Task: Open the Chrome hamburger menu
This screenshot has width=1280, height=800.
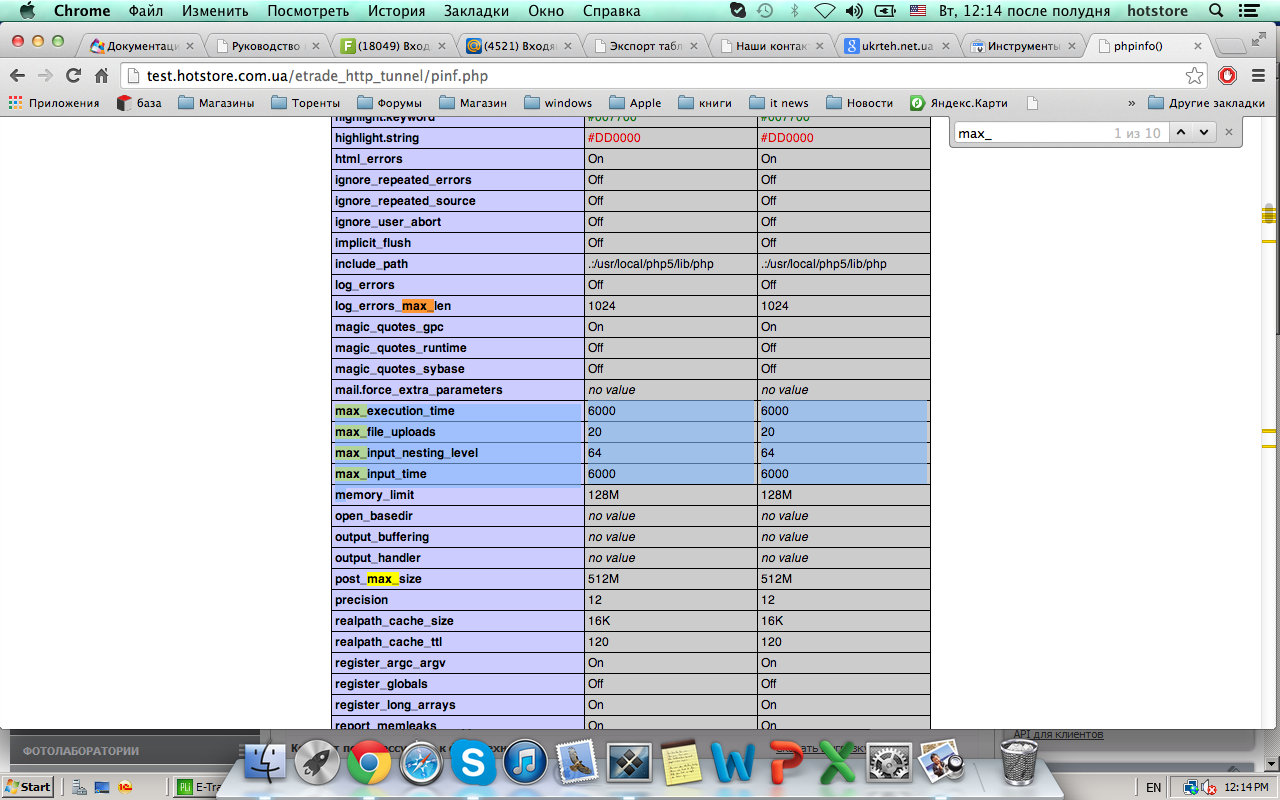Action: 1258,76
